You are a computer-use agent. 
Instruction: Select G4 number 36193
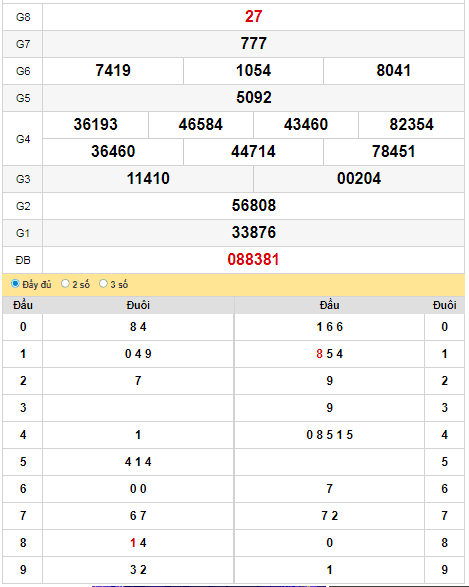pyautogui.click(x=95, y=124)
